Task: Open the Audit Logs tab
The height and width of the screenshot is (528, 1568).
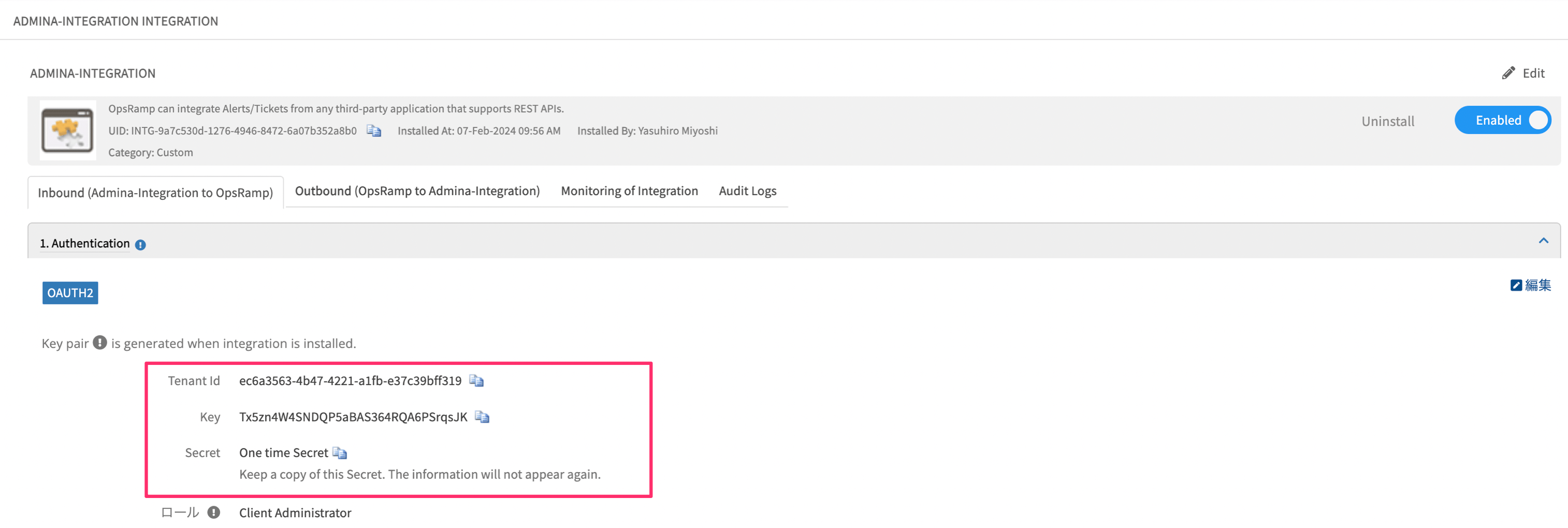Action: click(x=747, y=191)
